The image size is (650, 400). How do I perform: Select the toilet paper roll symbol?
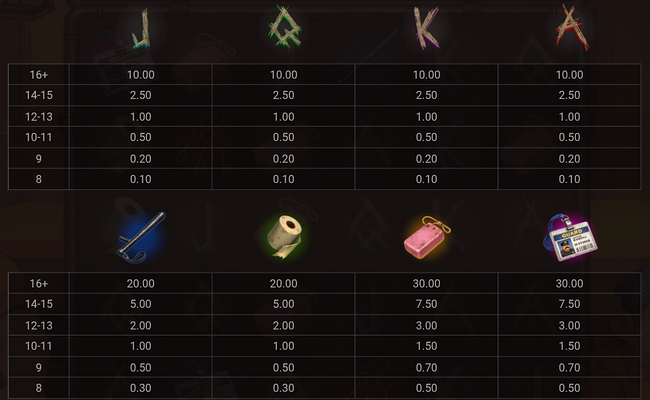pyautogui.click(x=285, y=236)
